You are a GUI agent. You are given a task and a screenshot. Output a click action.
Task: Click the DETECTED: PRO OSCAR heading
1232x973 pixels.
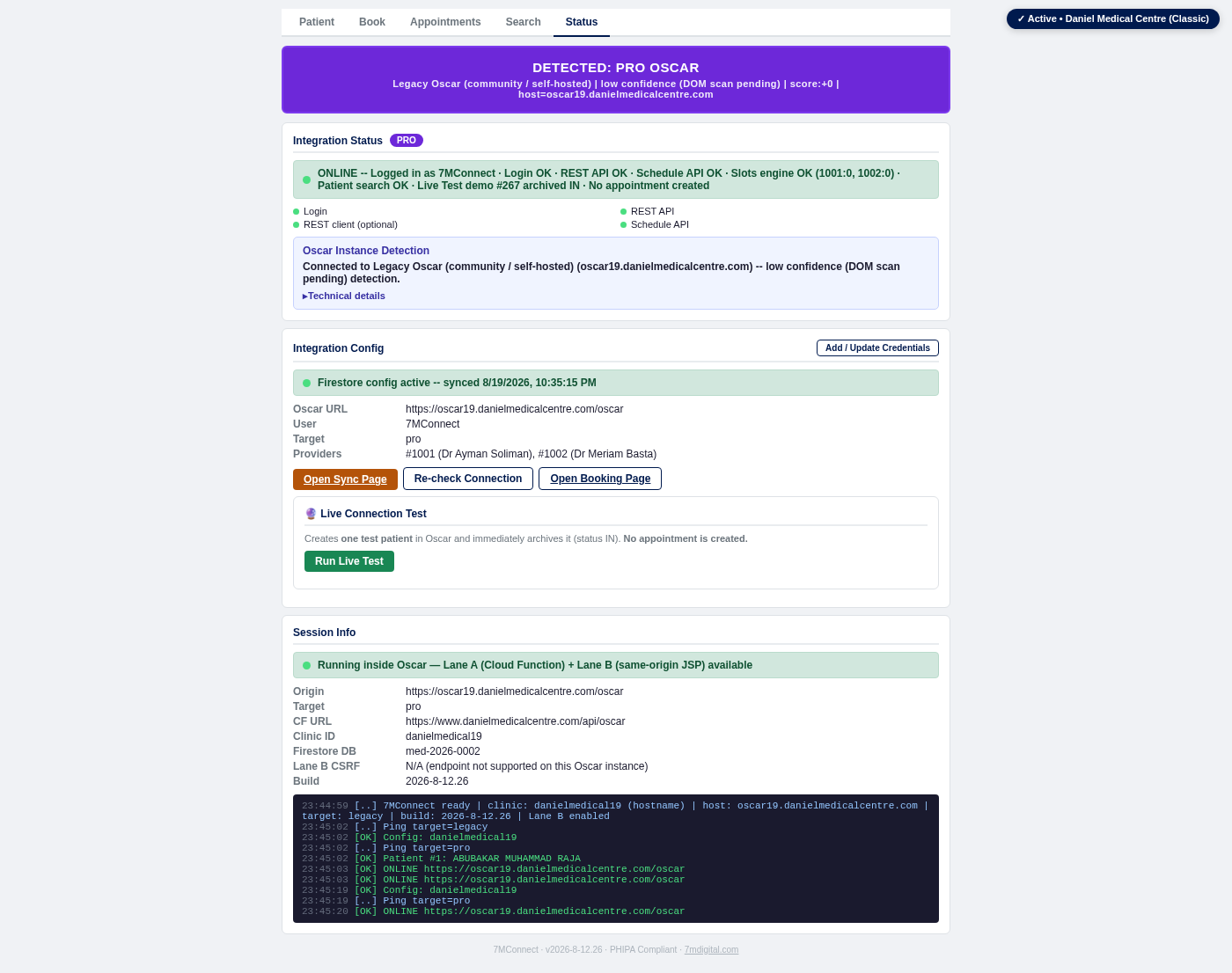click(616, 68)
